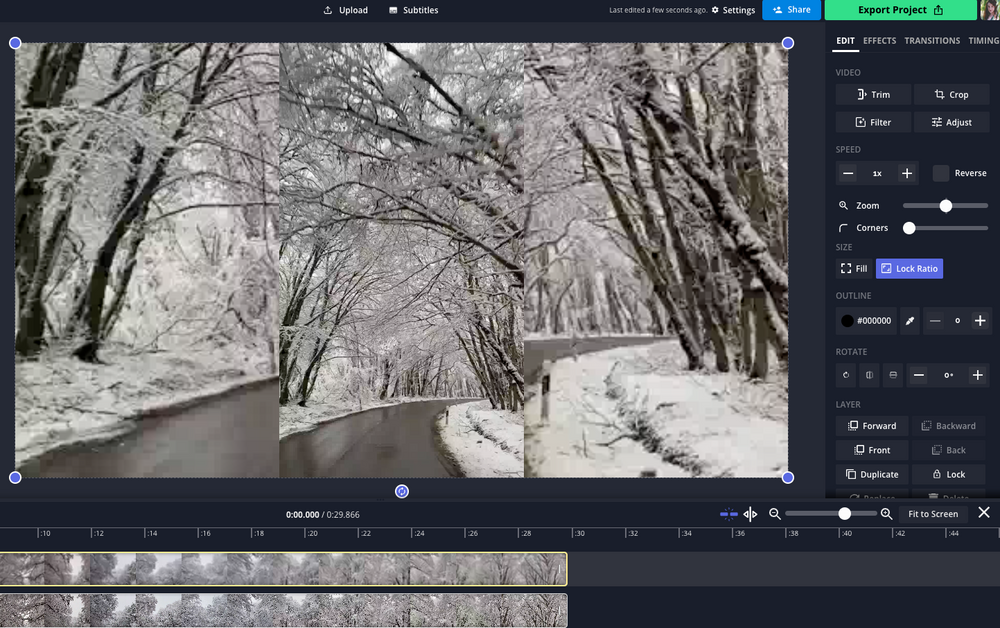The height and width of the screenshot is (628, 1000).
Task: Enable Fill sizing mode
Action: [x=853, y=268]
